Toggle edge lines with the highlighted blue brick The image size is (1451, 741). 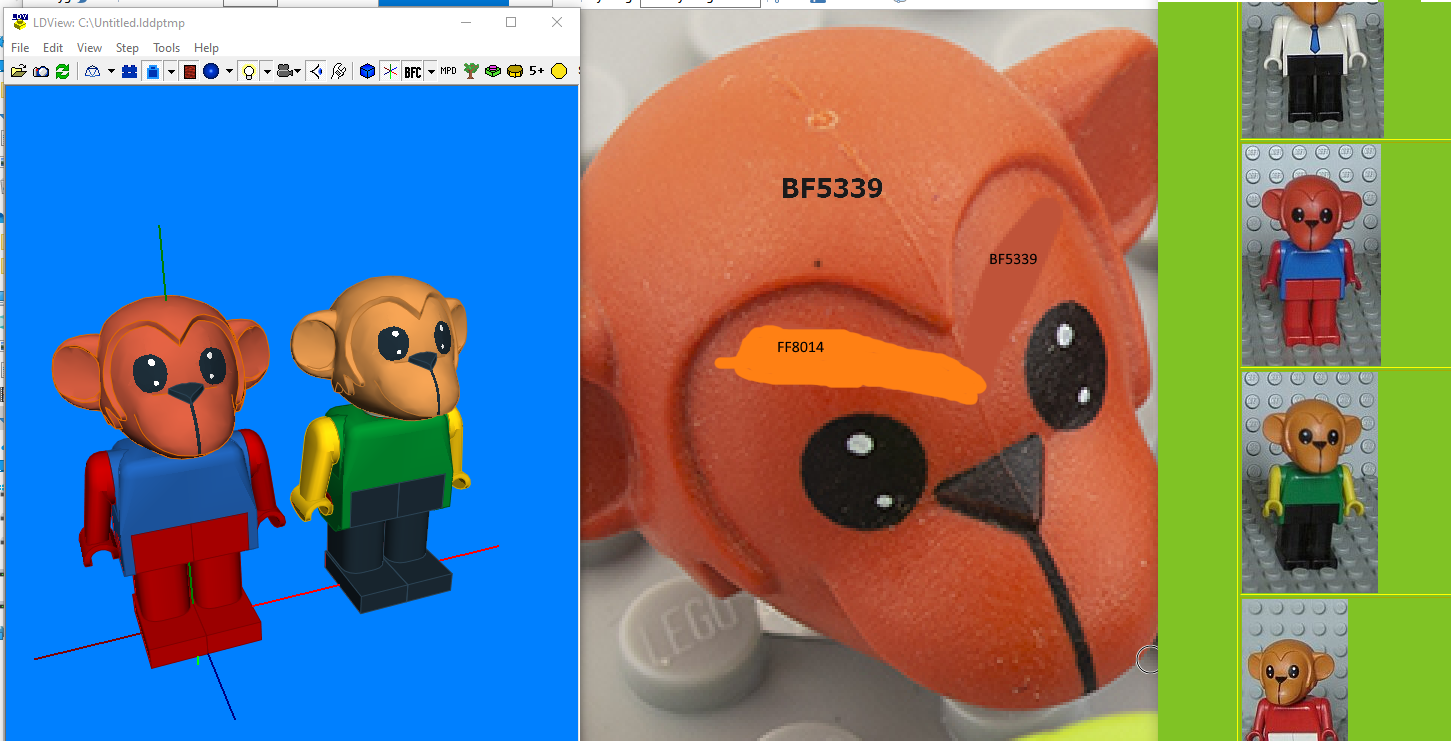click(152, 71)
